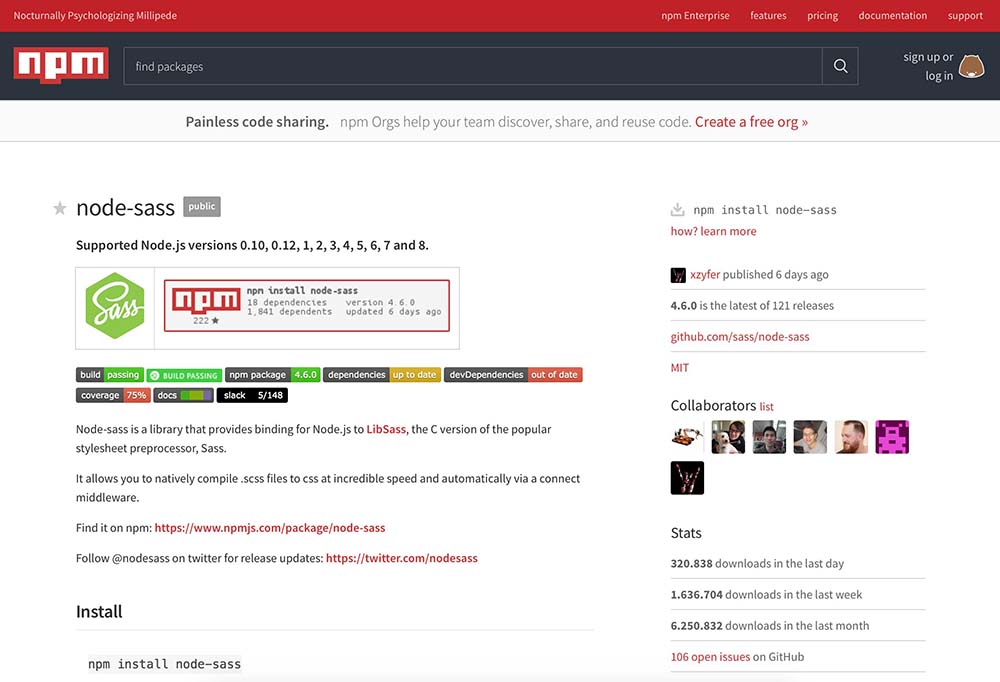Click the build passing badge
1000x682 pixels.
click(110, 375)
